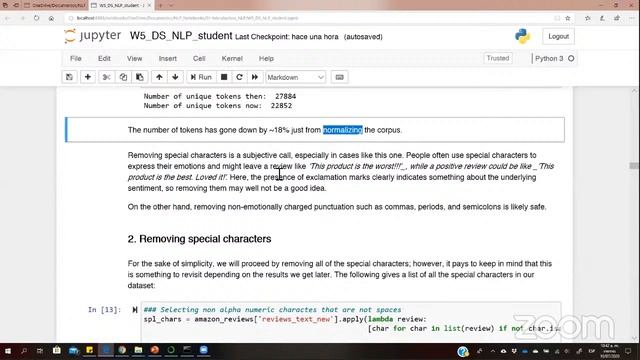
Task: Open the View menu
Action: (134, 58)
